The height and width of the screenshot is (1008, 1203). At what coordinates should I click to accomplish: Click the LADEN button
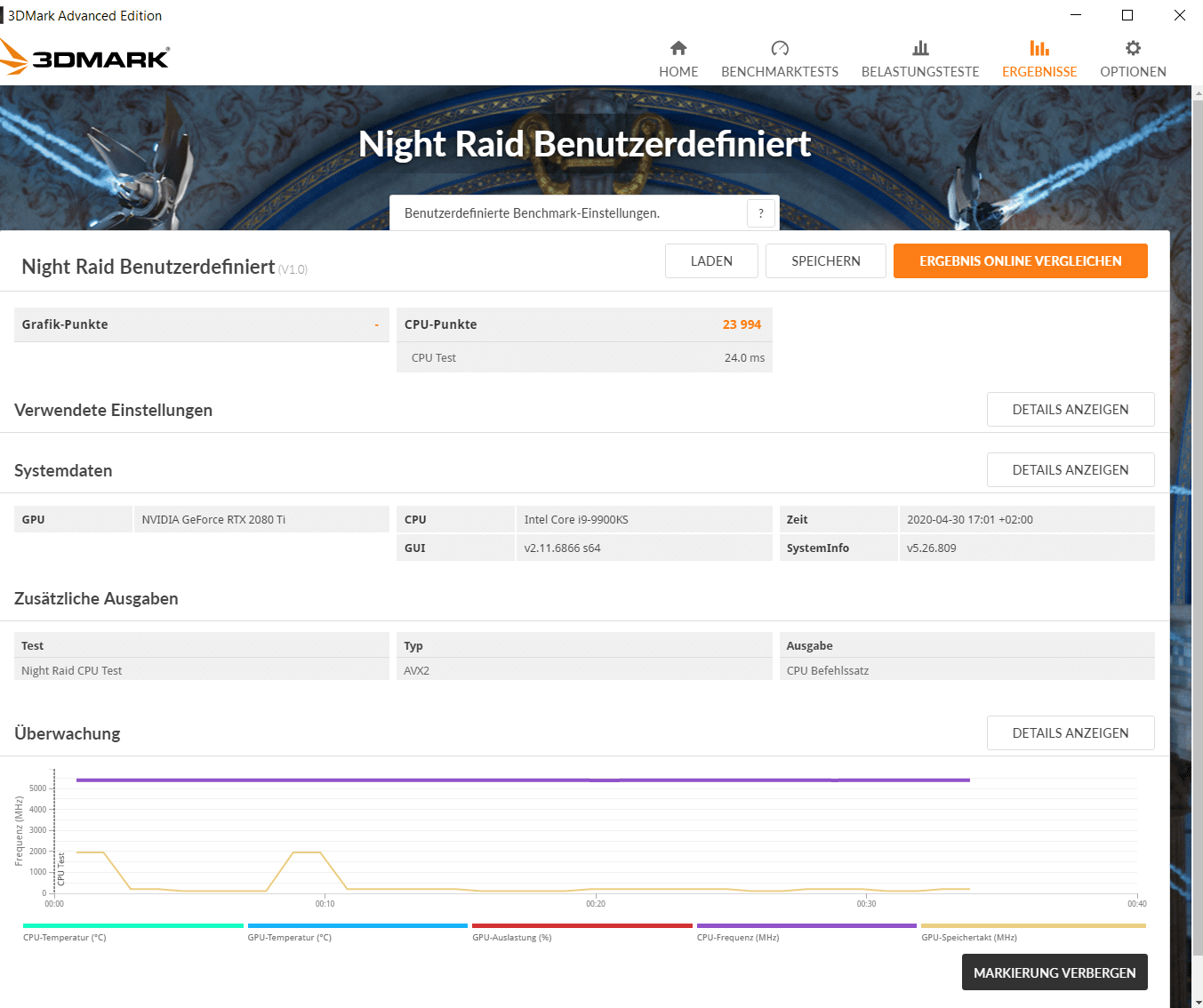(711, 260)
